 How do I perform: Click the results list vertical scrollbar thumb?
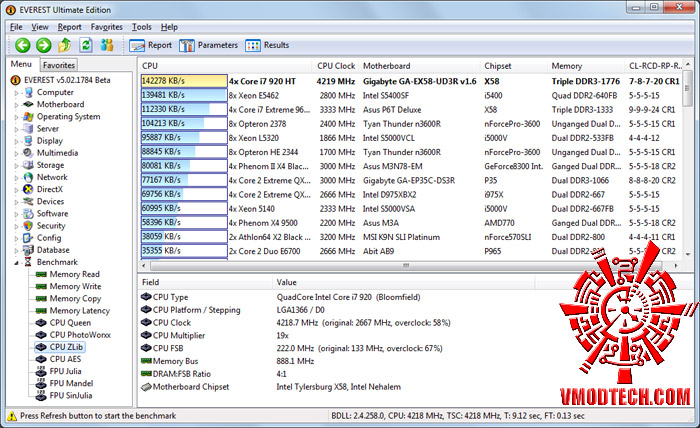688,88
